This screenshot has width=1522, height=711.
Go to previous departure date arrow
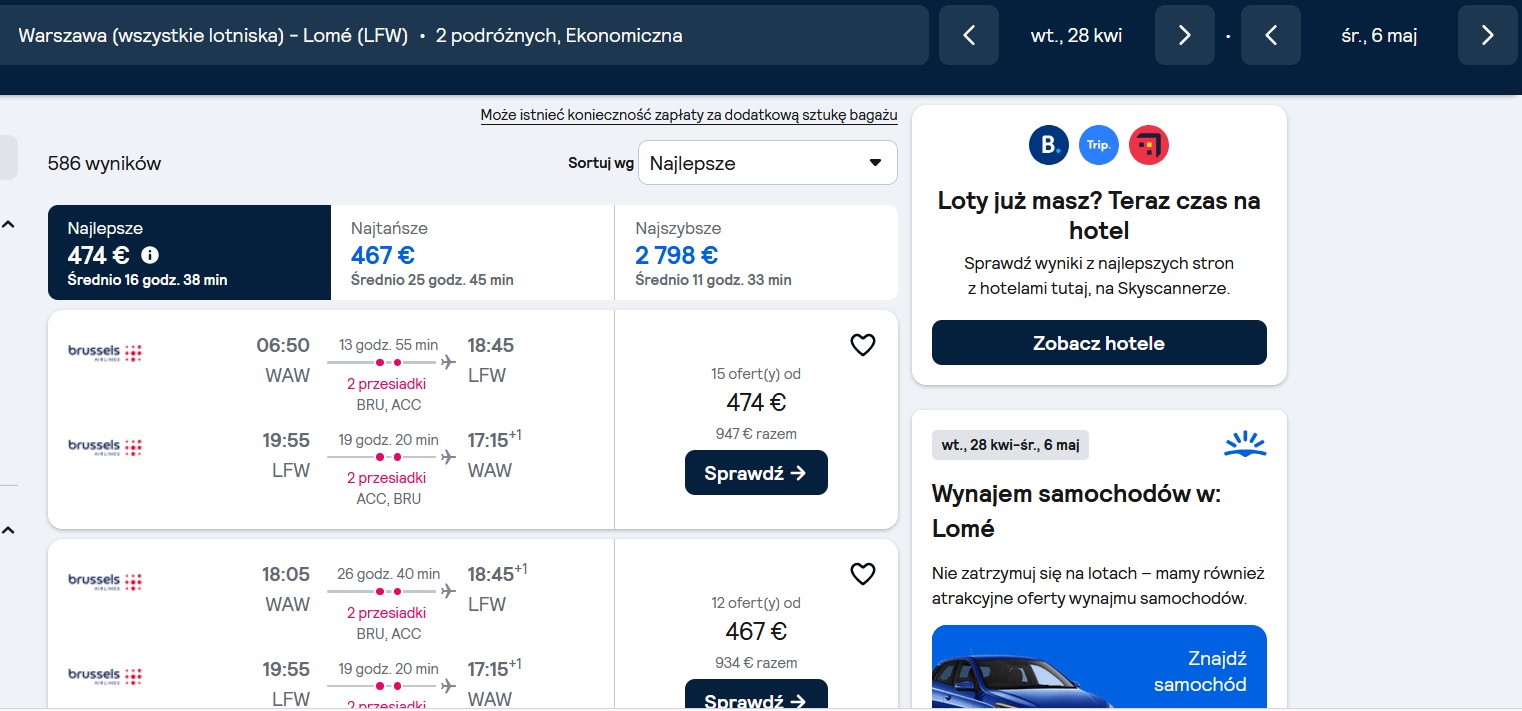tap(968, 35)
